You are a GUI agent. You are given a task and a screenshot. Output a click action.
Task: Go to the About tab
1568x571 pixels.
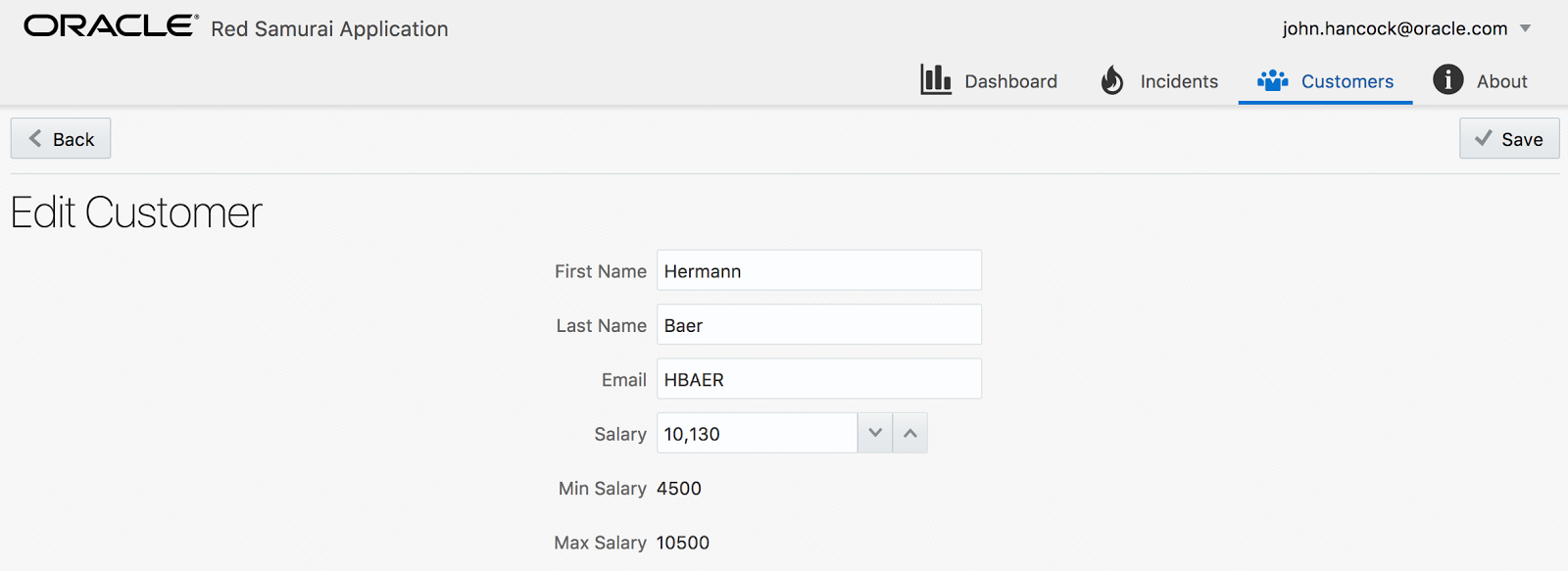point(1501,81)
